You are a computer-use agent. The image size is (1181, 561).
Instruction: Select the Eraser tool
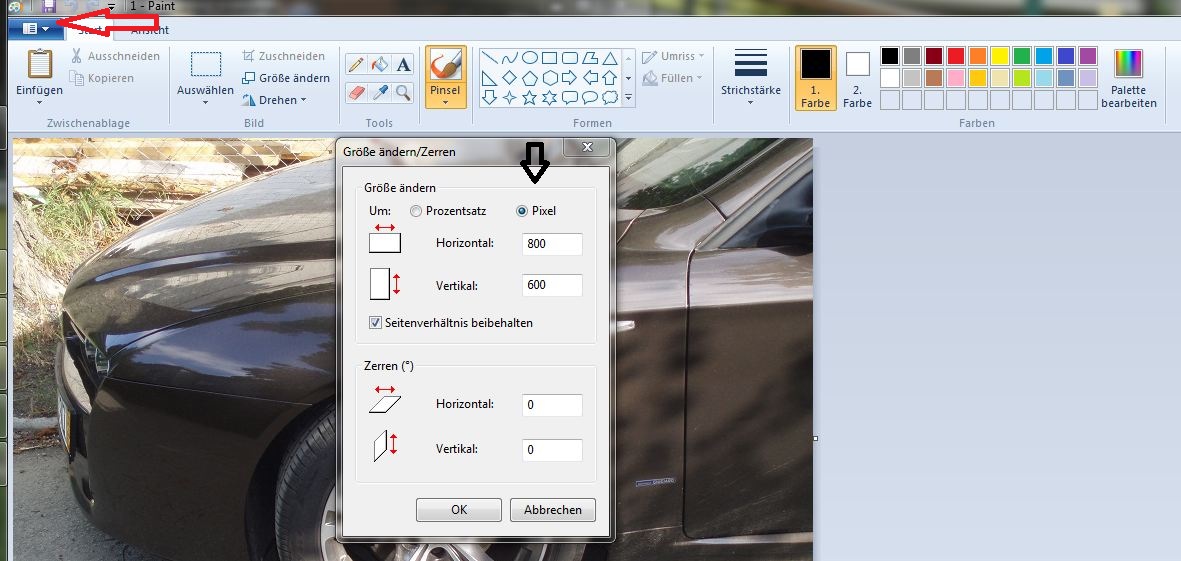pyautogui.click(x=355, y=93)
